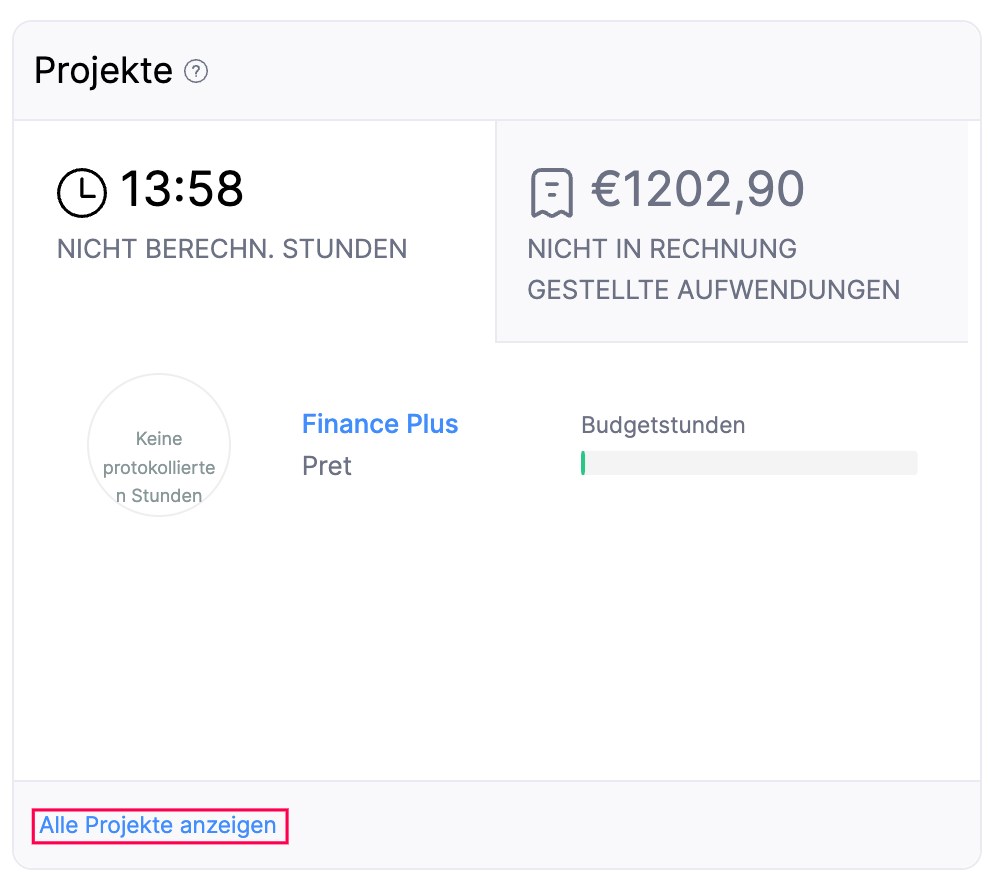Click the clock icon beside 13:58
The width and height of the screenshot is (994, 882).
click(x=82, y=192)
